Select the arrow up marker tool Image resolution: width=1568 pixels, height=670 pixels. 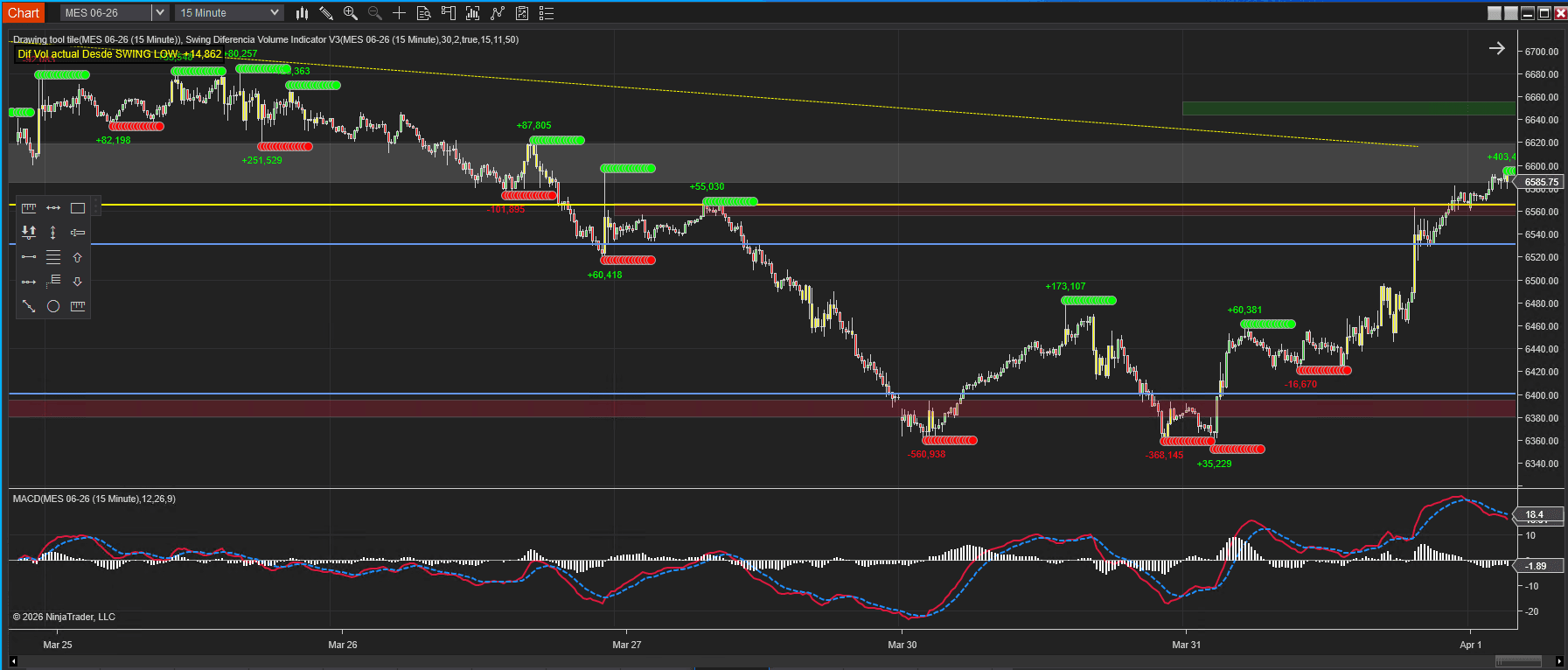pyautogui.click(x=78, y=257)
